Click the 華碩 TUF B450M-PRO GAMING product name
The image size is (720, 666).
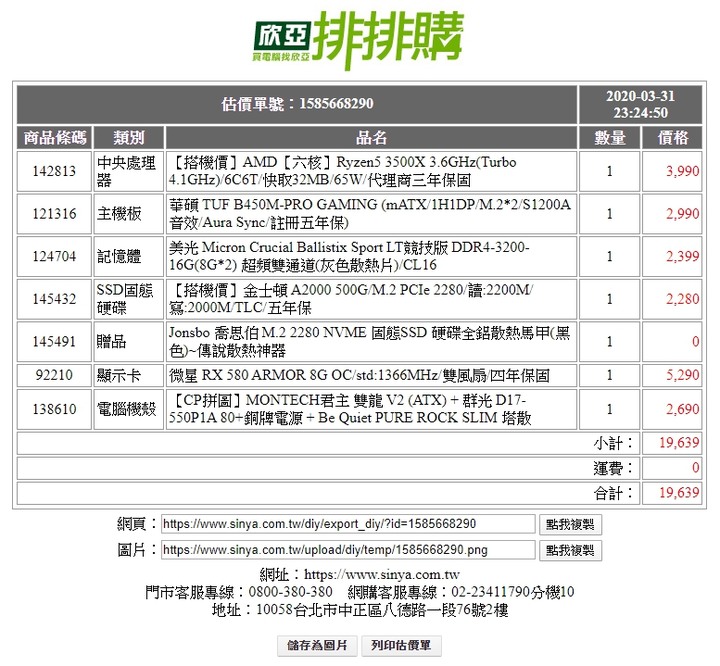[371, 214]
